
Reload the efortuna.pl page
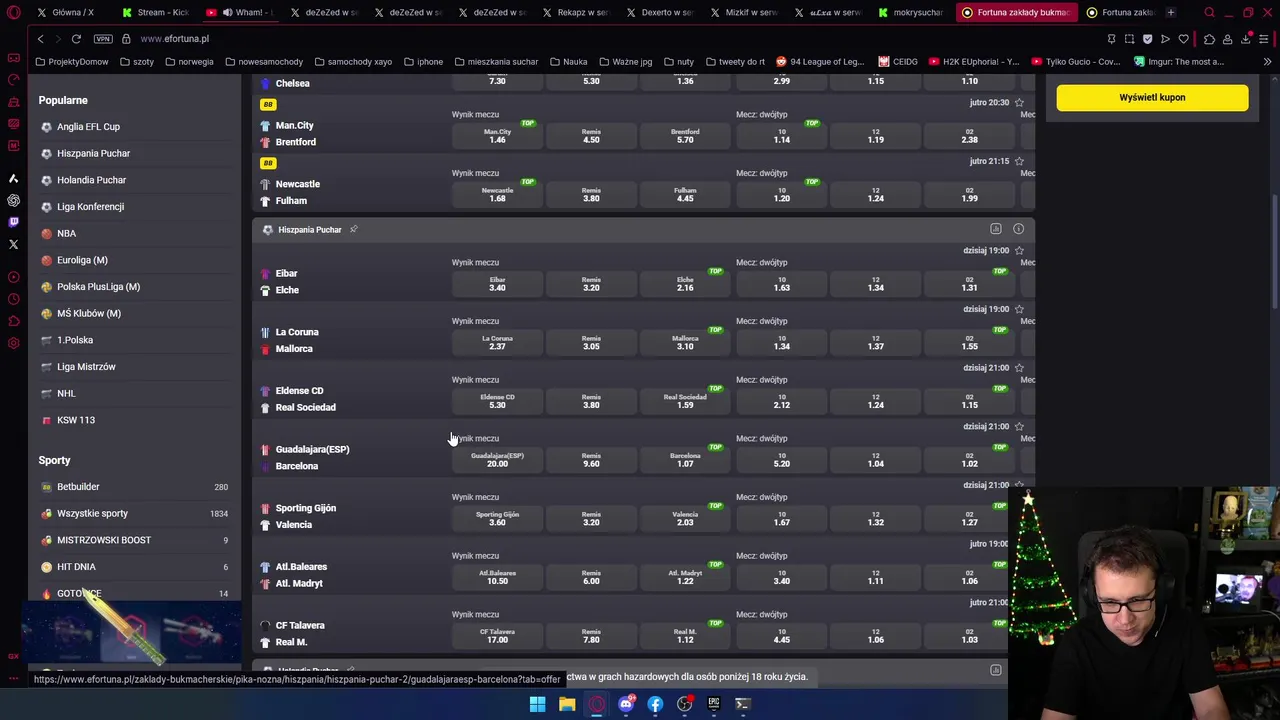tap(76, 39)
